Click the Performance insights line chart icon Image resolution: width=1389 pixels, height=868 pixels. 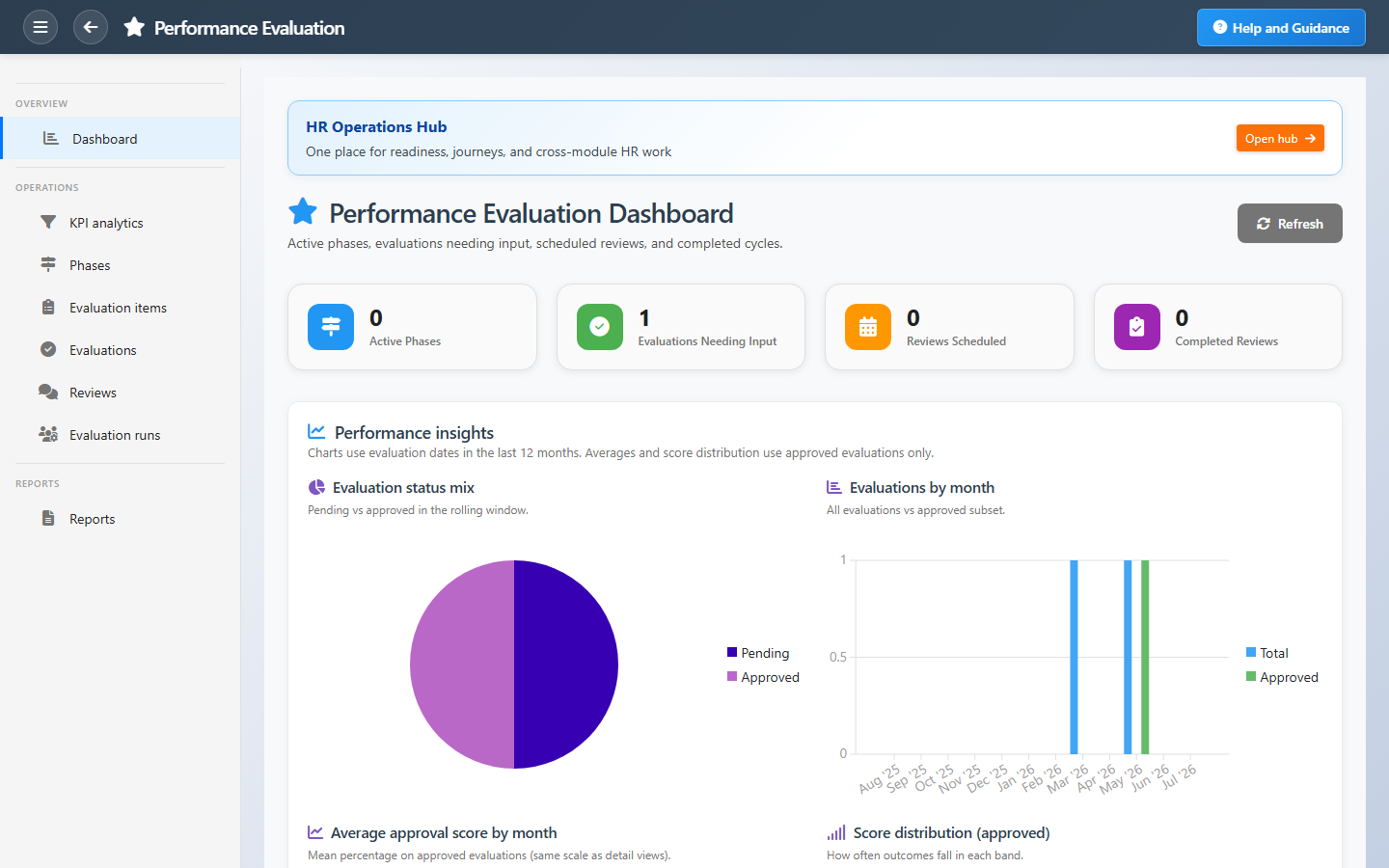[316, 431]
